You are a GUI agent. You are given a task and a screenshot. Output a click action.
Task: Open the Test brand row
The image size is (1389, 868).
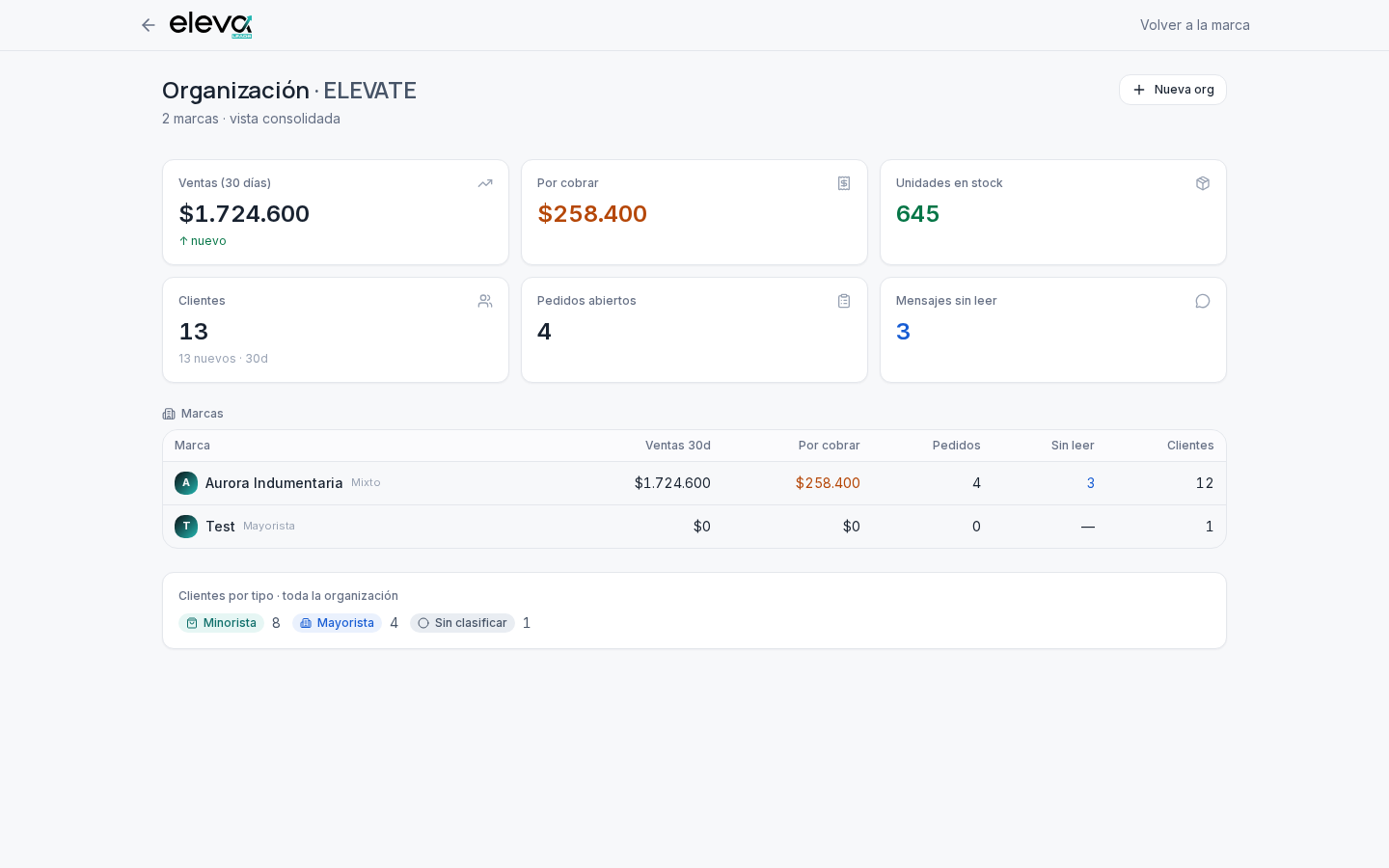(694, 527)
